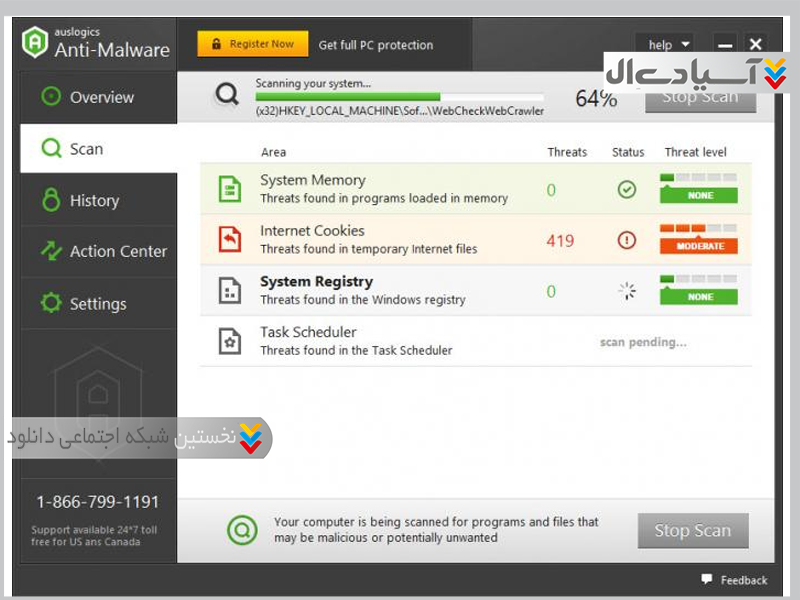Click the green scan icon in footer
The width and height of the screenshot is (800, 600).
click(x=241, y=530)
